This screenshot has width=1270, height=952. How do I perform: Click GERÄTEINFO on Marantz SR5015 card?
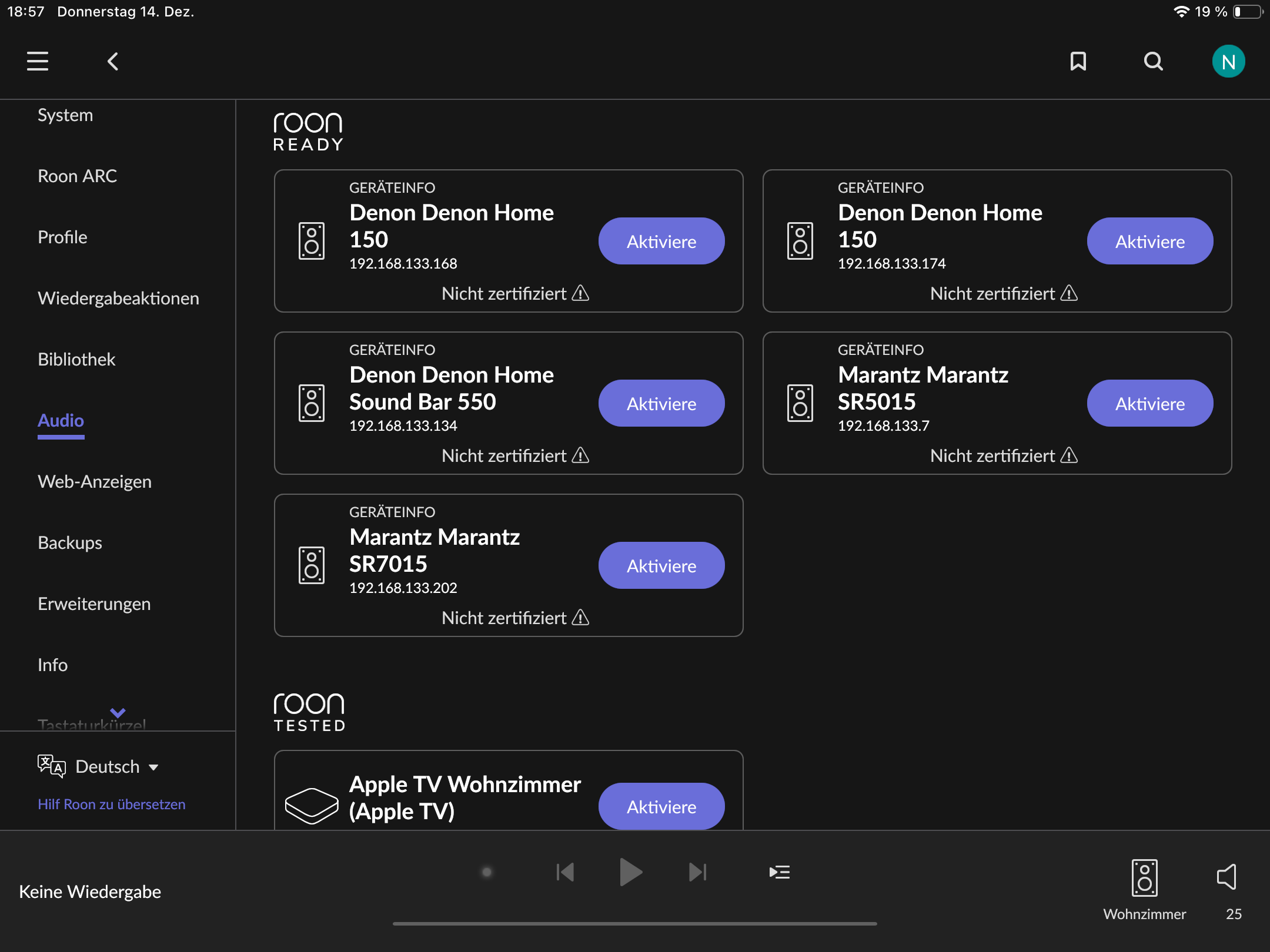(x=881, y=350)
